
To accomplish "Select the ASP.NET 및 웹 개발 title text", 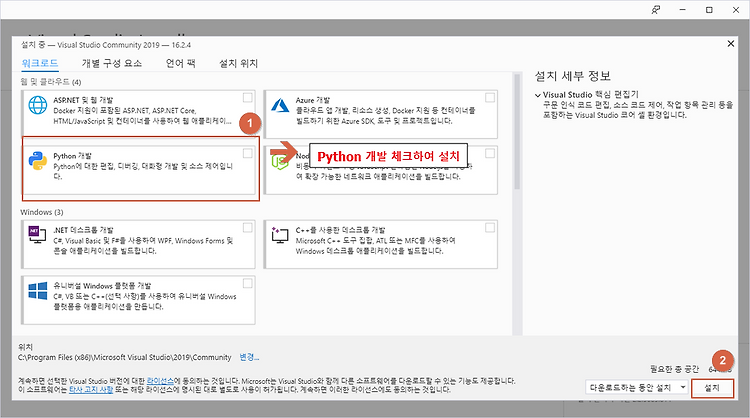I will (83, 100).
